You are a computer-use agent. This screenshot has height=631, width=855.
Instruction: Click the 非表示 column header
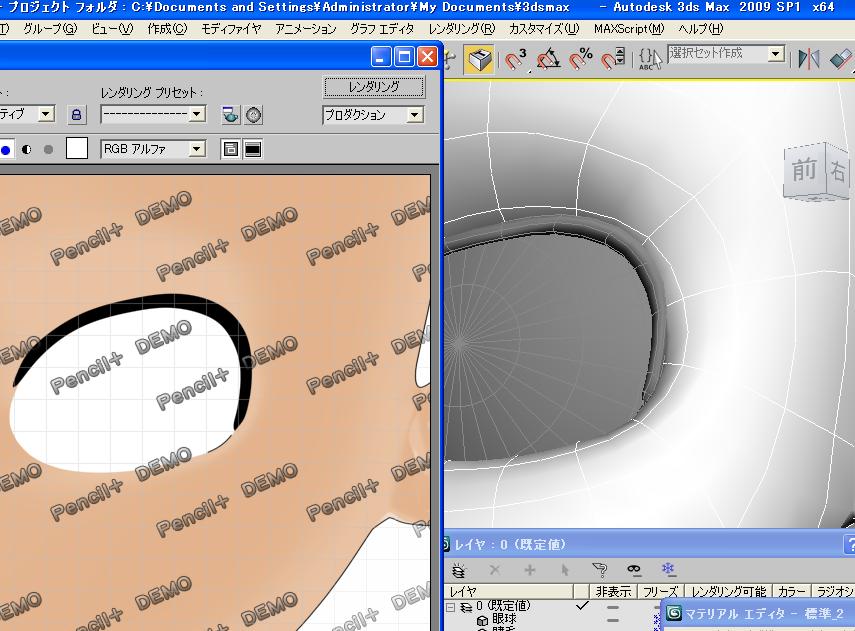click(613, 591)
